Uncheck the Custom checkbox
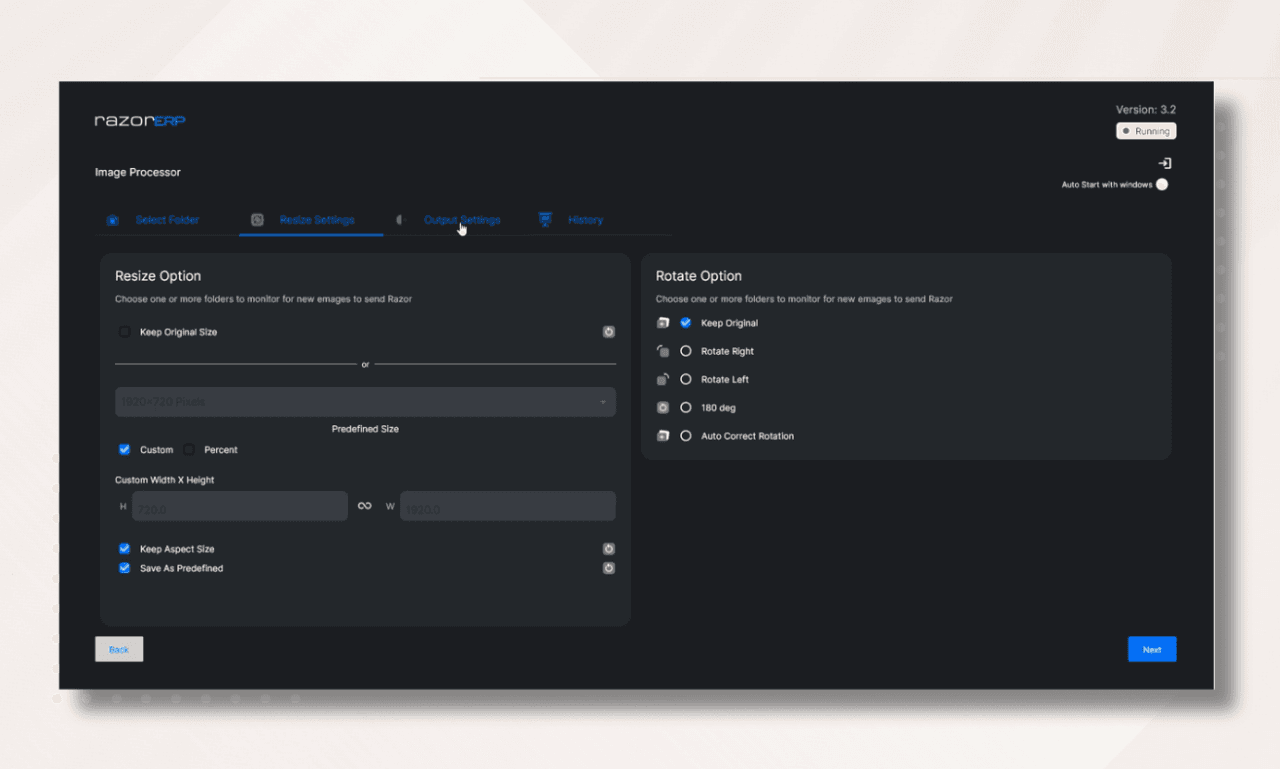Viewport: 1280px width, 769px height. (x=124, y=449)
